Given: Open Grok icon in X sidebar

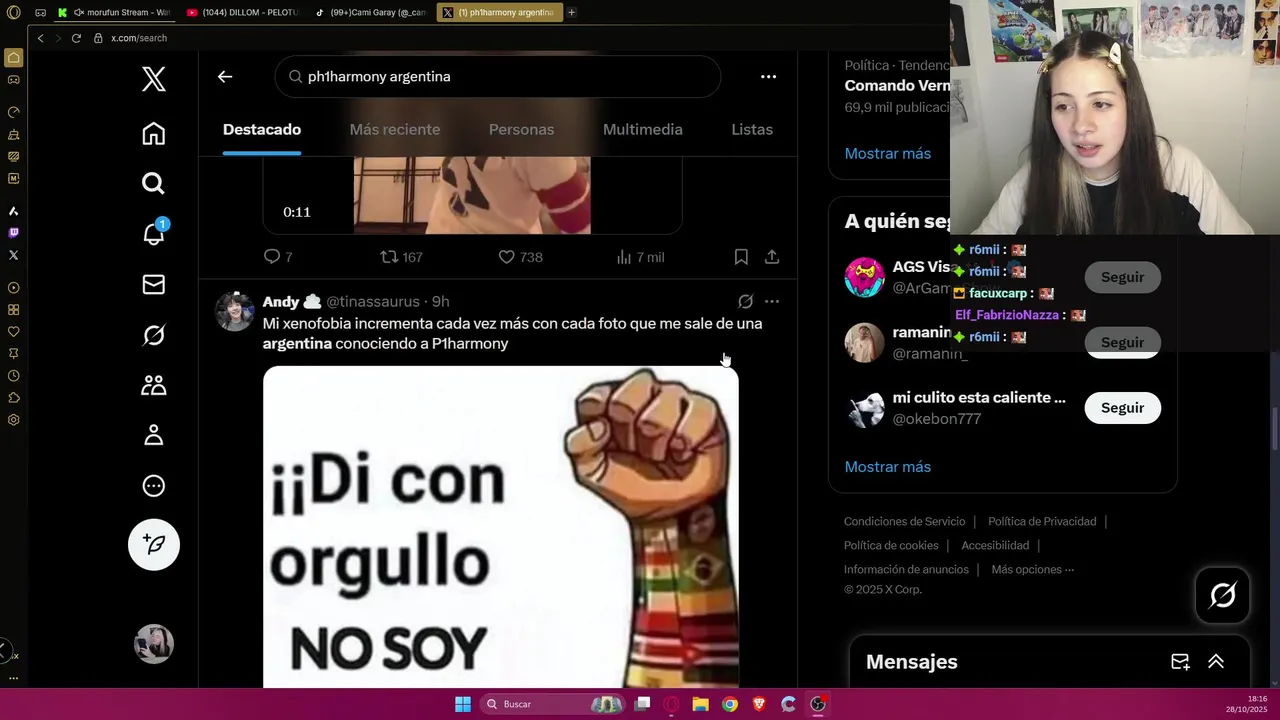Looking at the screenshot, I should pos(153,335).
